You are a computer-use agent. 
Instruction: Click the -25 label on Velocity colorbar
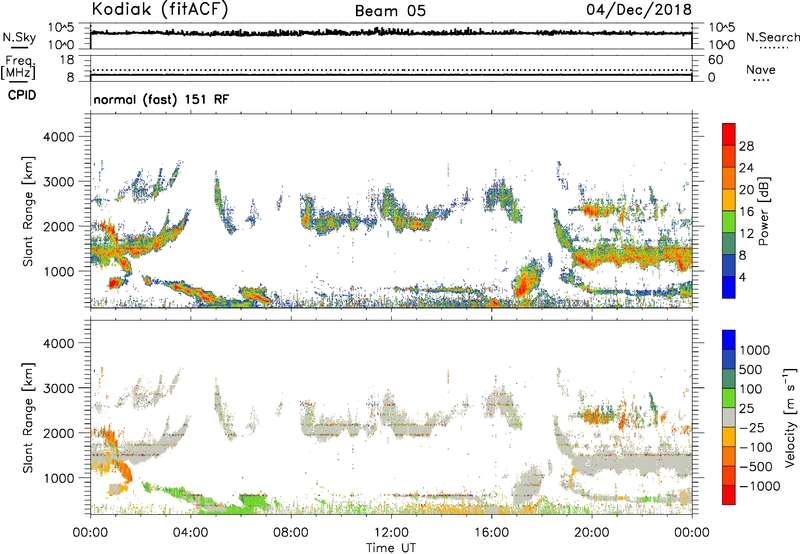tap(752, 427)
